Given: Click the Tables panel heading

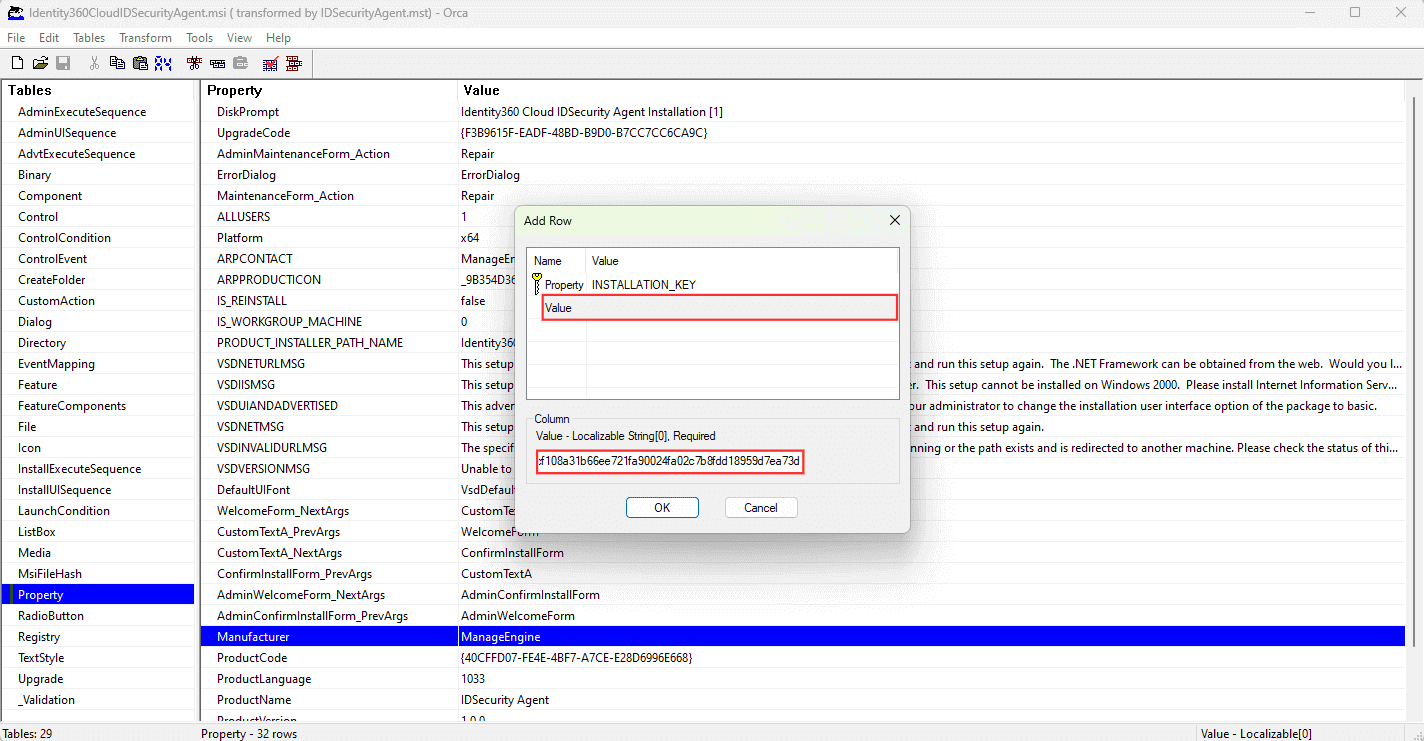Looking at the screenshot, I should coord(30,90).
